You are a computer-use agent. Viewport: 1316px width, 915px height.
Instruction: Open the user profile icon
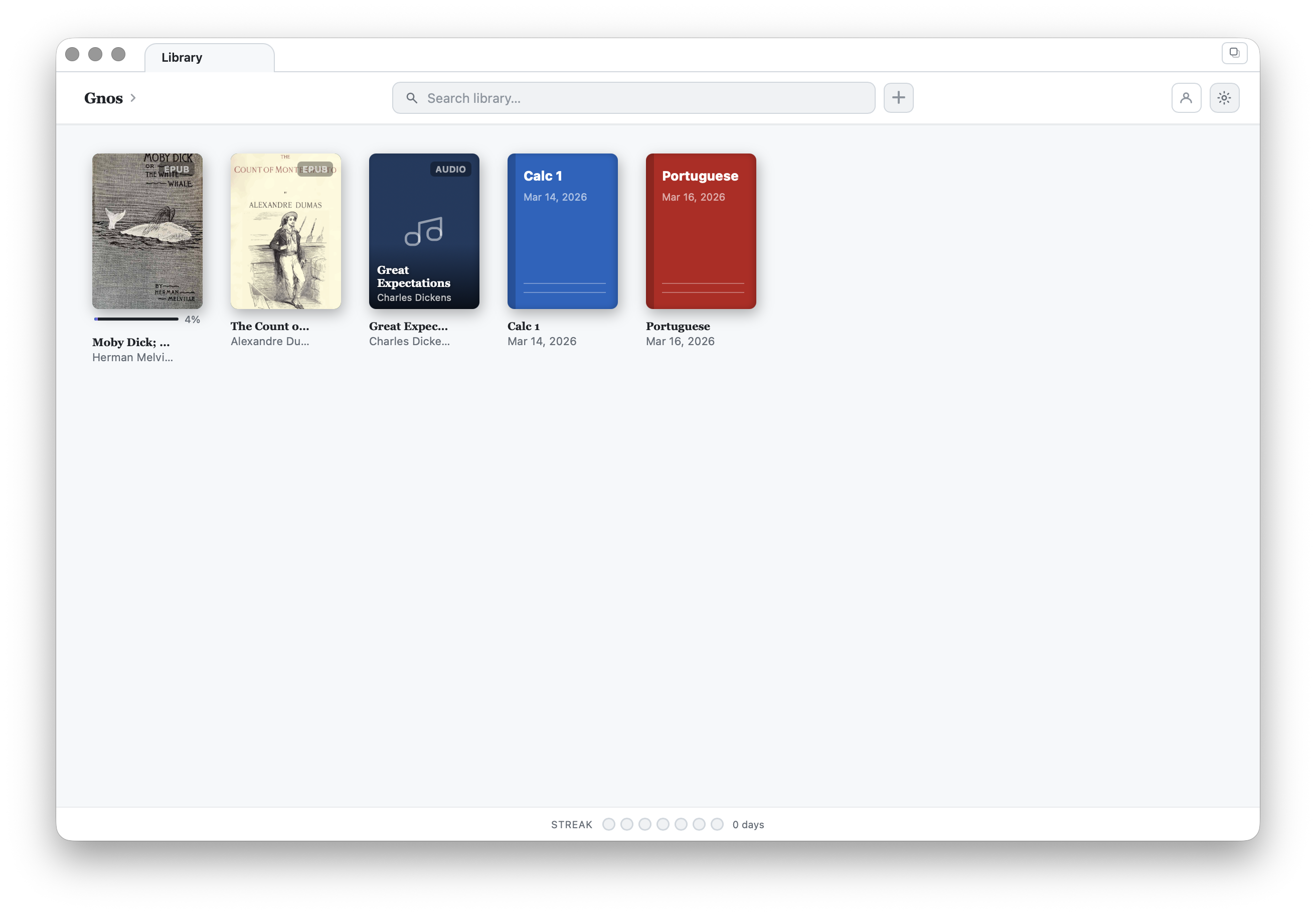pyautogui.click(x=1186, y=98)
